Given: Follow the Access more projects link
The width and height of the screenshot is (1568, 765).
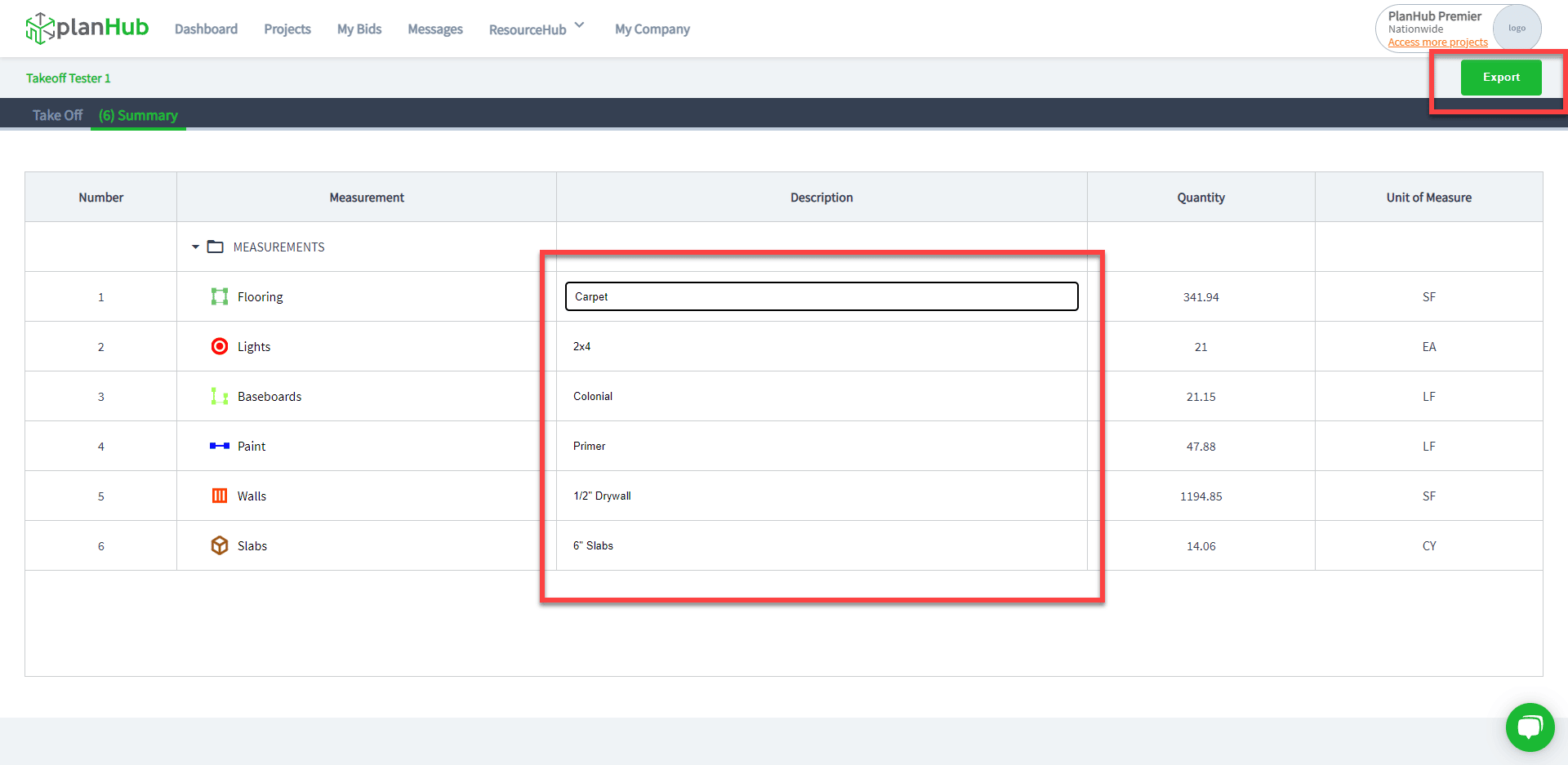Looking at the screenshot, I should 1437,42.
